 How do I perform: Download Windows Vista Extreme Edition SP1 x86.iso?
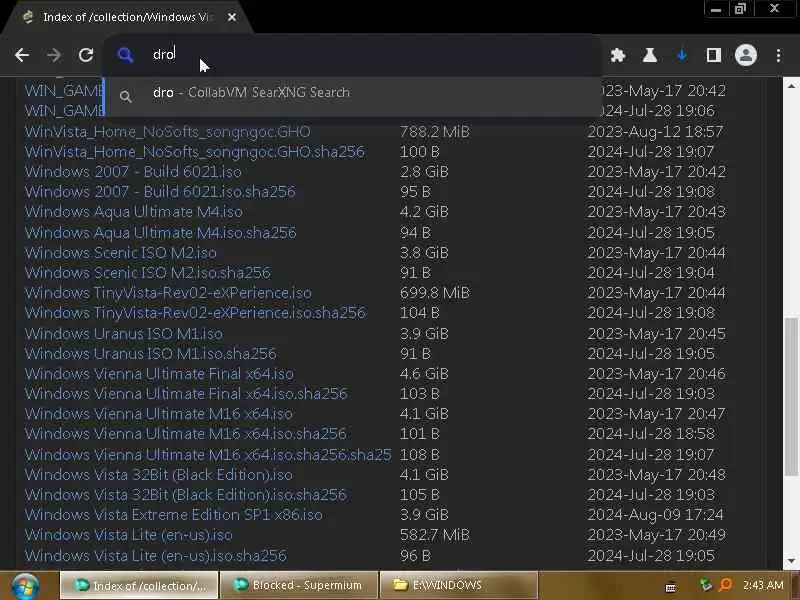coord(173,514)
